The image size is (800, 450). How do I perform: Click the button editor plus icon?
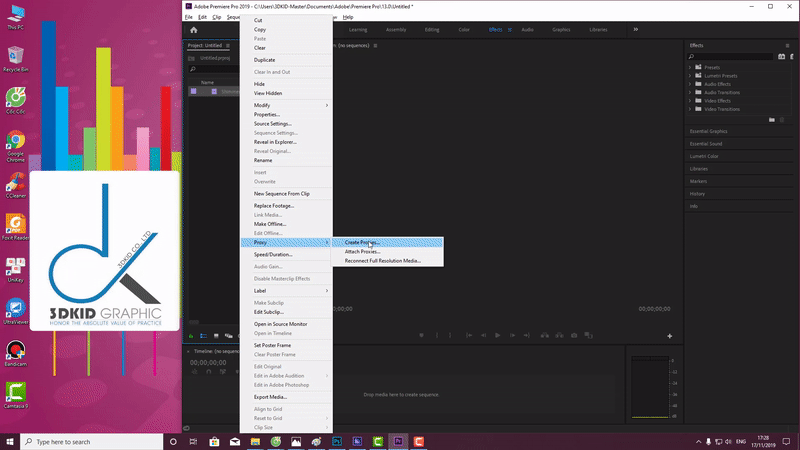point(669,335)
